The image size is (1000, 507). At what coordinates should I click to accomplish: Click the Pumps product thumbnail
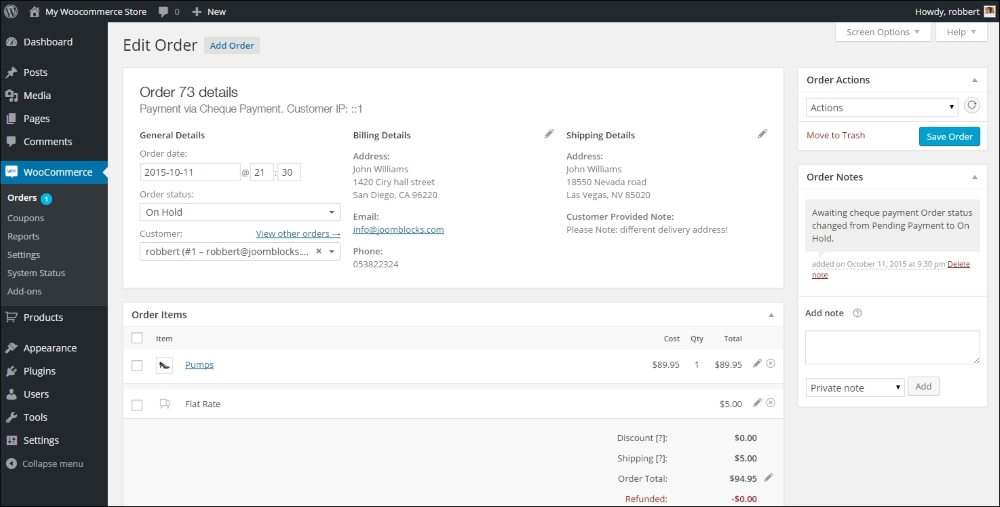(x=165, y=365)
